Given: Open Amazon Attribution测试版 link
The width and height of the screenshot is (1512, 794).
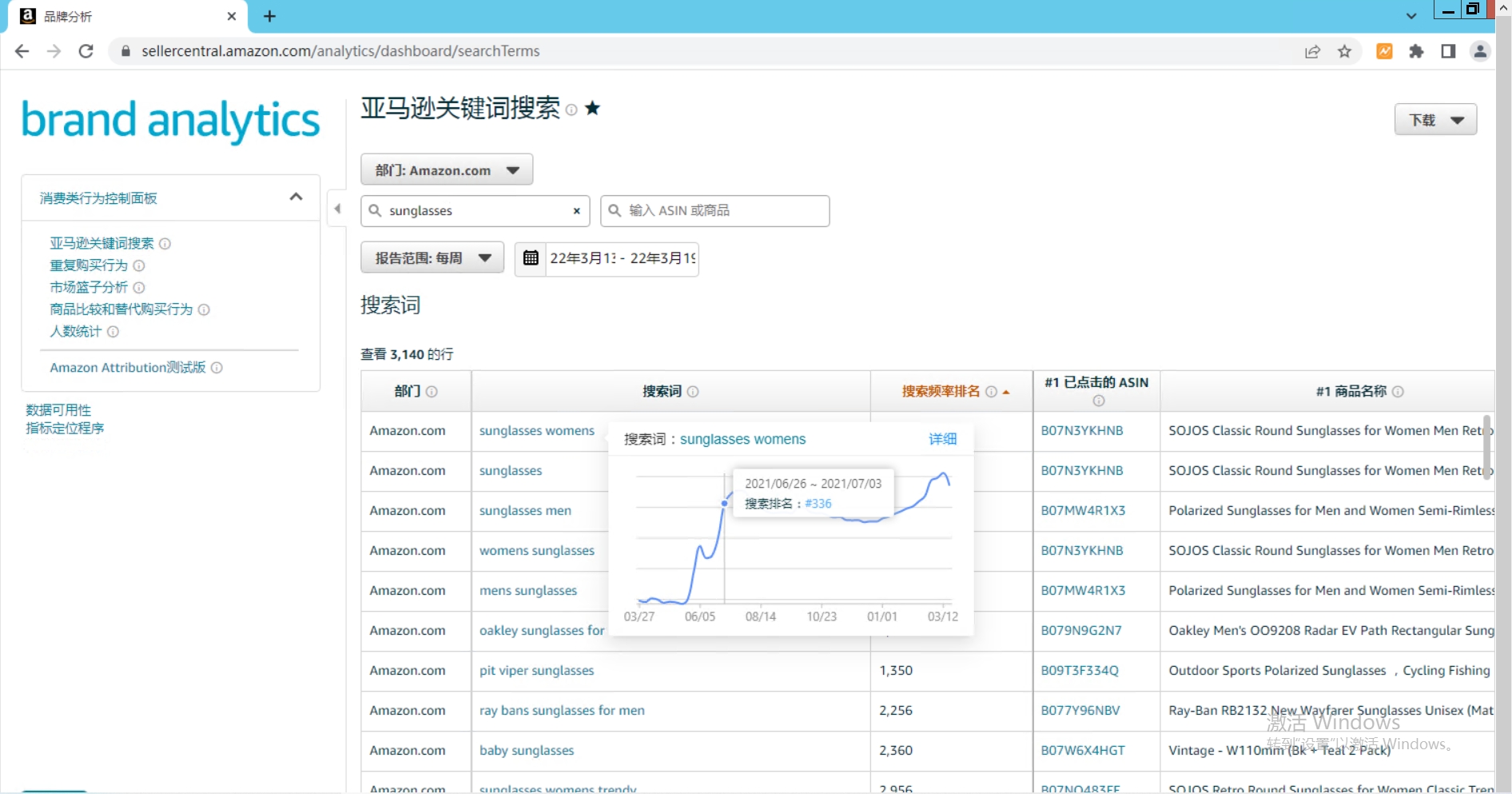Looking at the screenshot, I should click(x=128, y=367).
